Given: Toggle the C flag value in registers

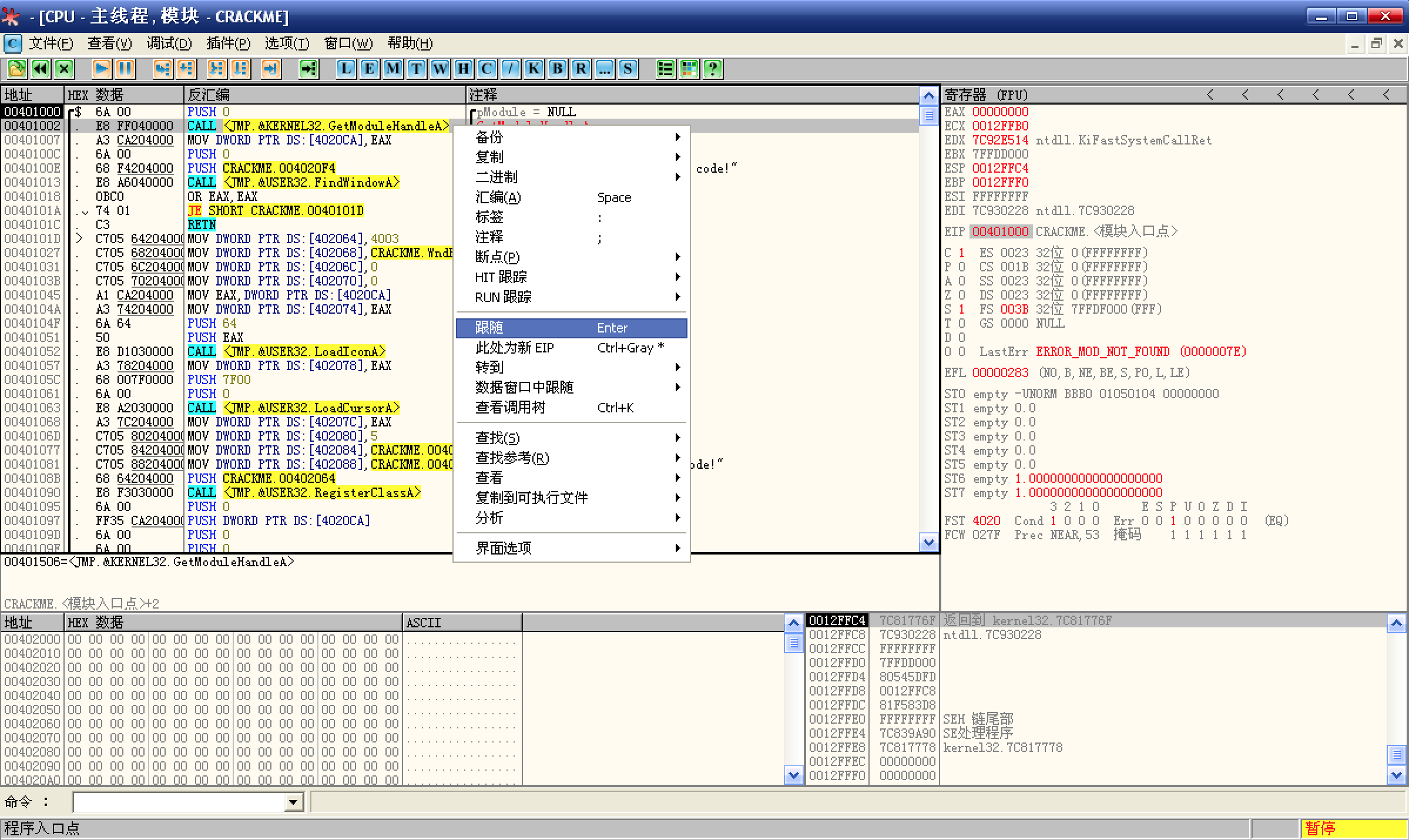Looking at the screenshot, I should 961,253.
